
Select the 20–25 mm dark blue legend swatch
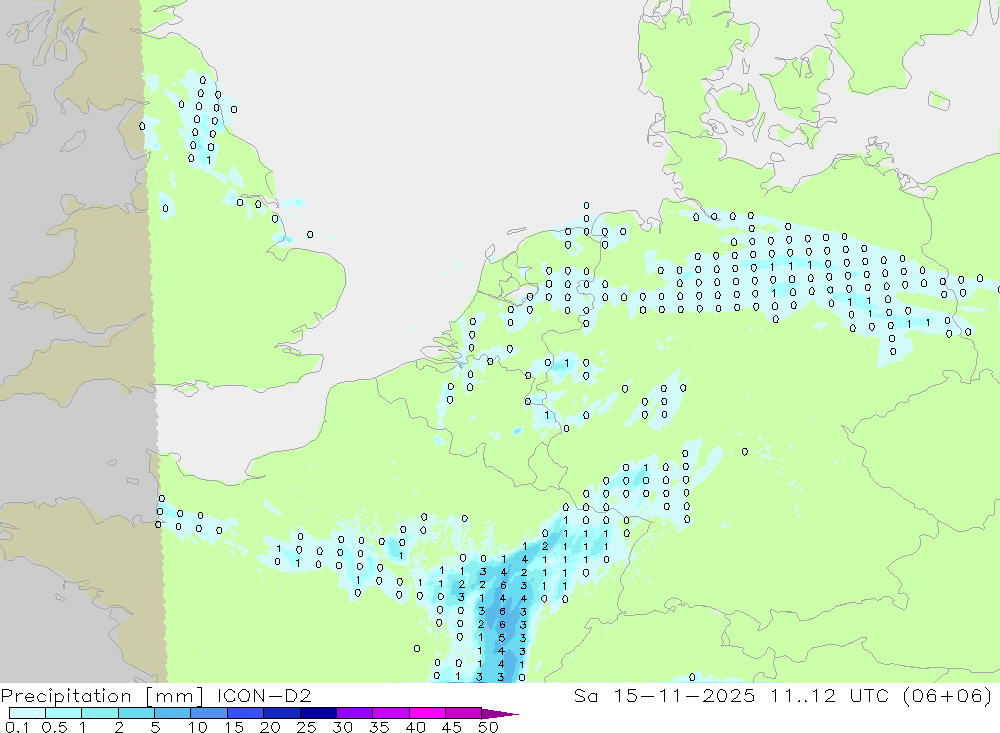pyautogui.click(x=282, y=713)
